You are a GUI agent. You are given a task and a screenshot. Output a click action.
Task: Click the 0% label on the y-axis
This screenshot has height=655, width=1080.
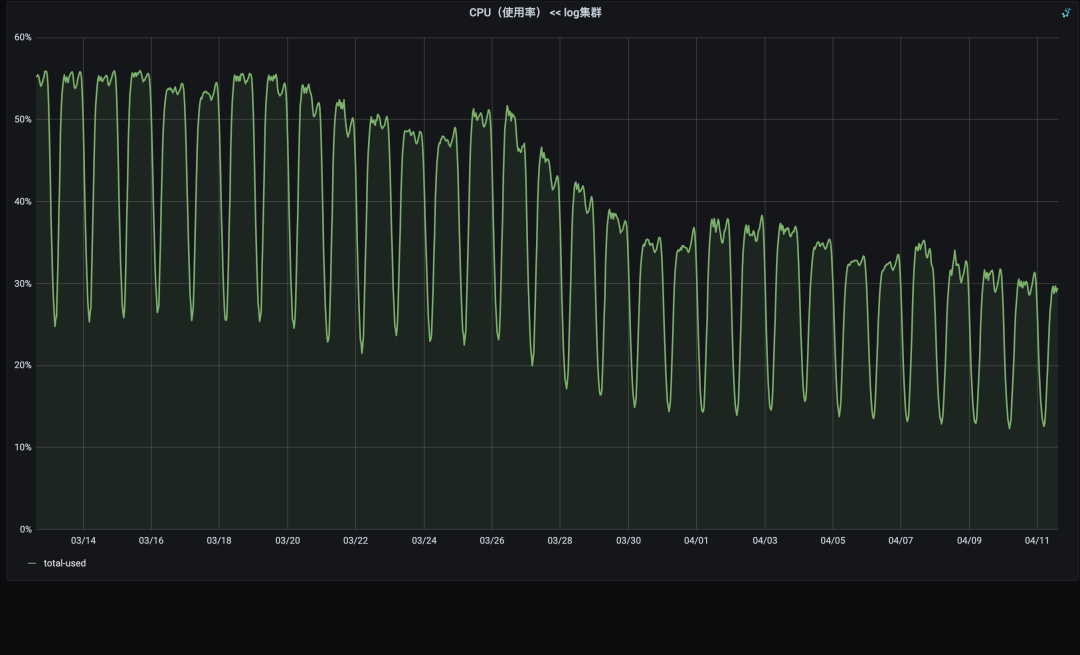pyautogui.click(x=25, y=530)
